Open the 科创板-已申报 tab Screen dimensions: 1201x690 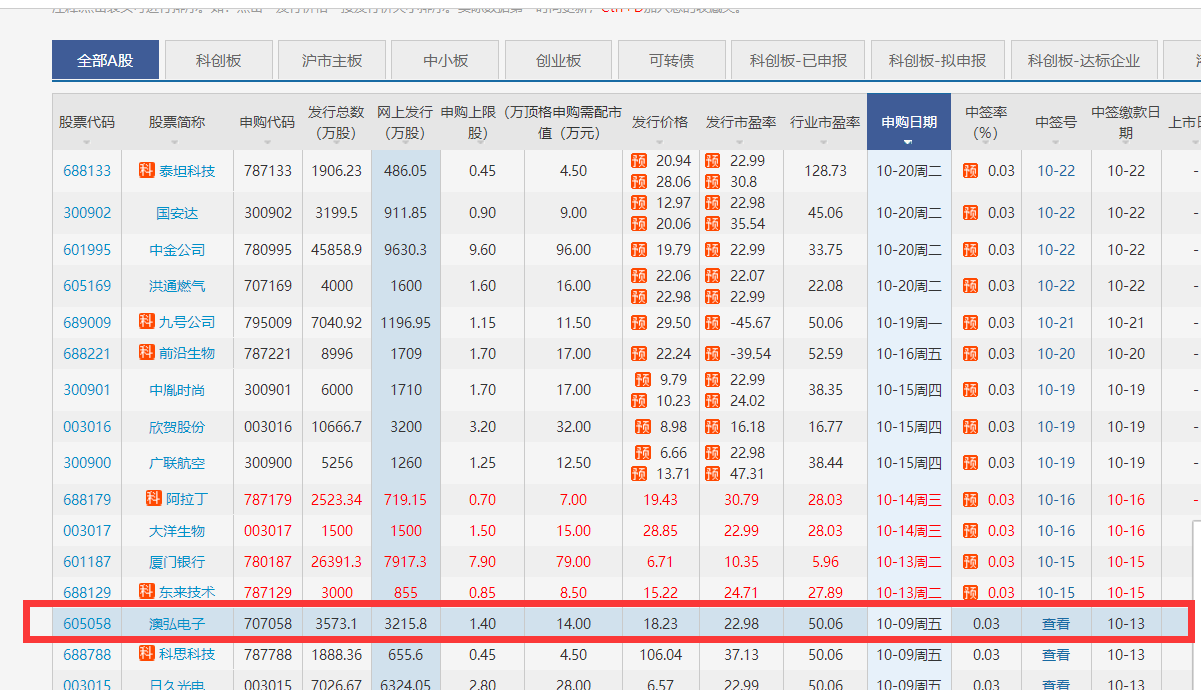(798, 60)
